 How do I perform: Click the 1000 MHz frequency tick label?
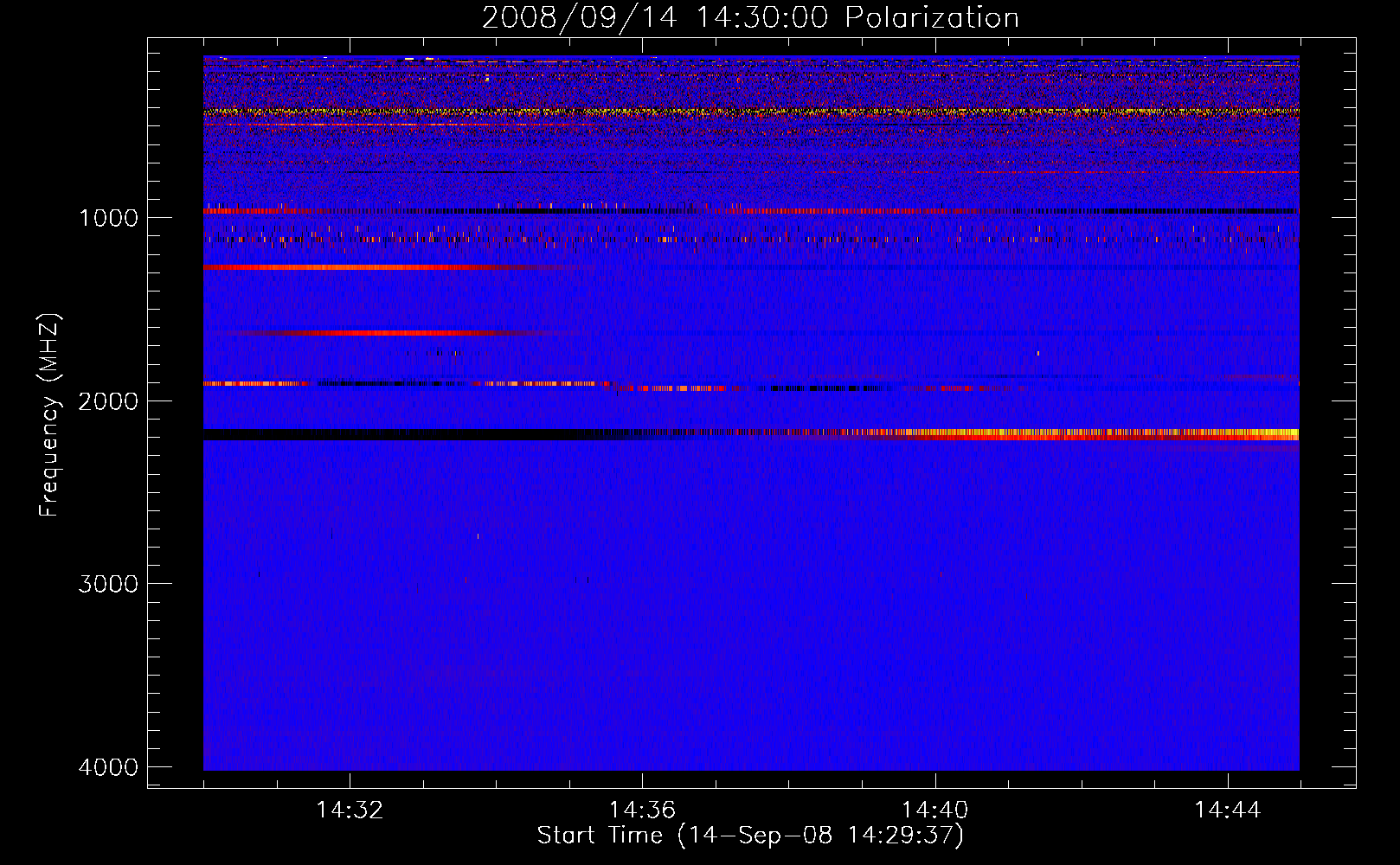point(108,218)
